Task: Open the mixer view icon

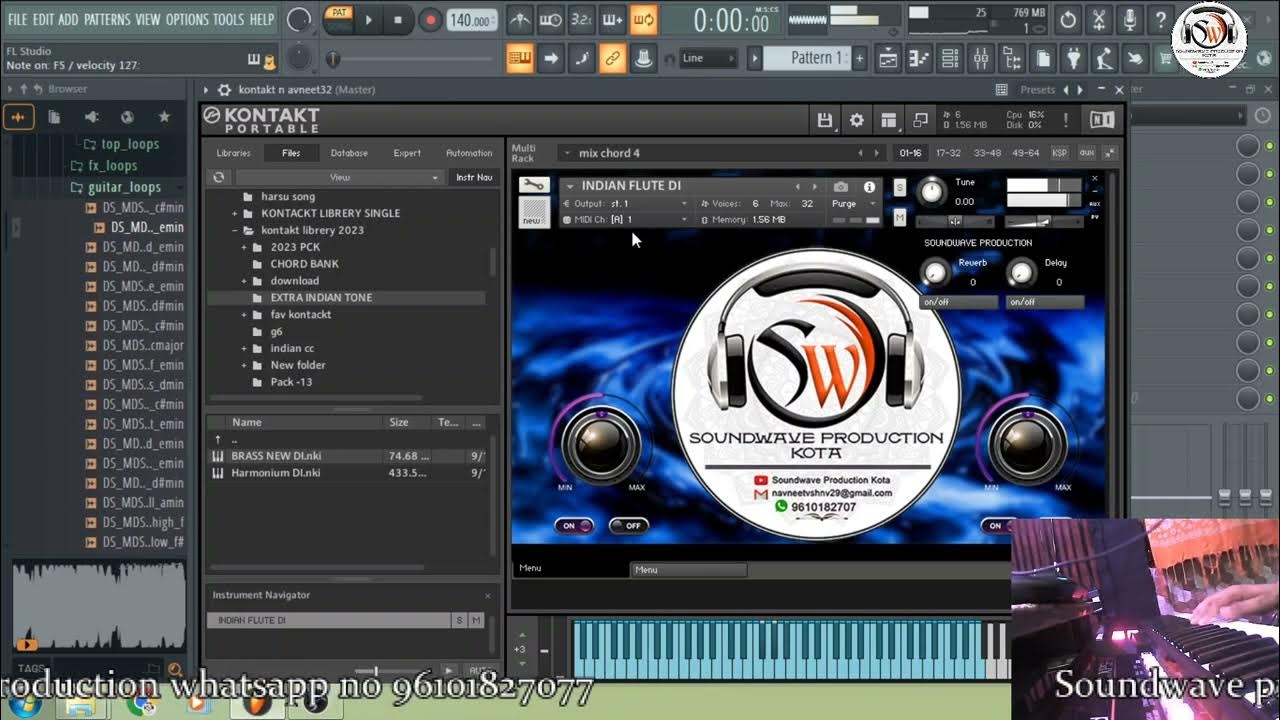Action: coord(981,58)
